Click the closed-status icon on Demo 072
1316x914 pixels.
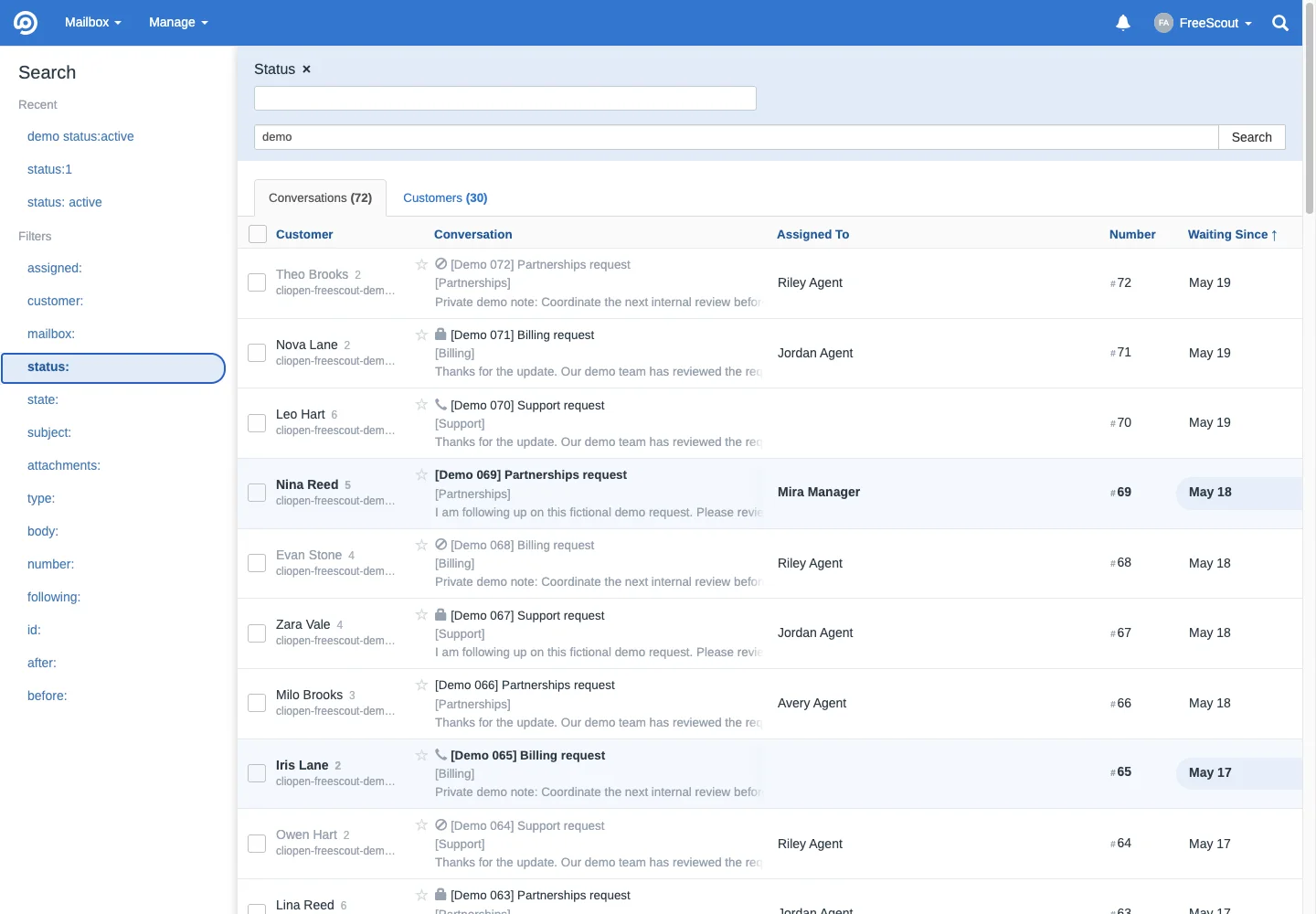tap(440, 263)
